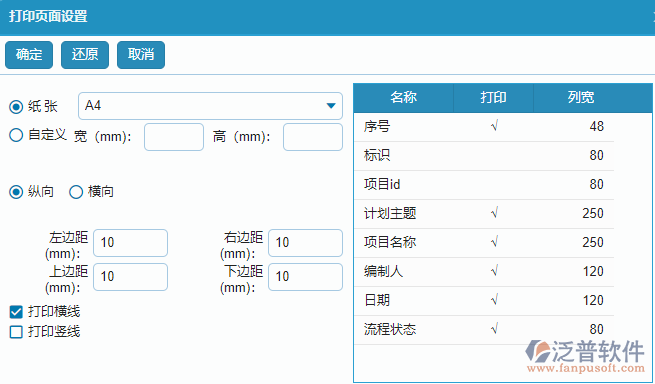Choose 横向 landscape orientation
This screenshot has height=384, width=655.
point(76,192)
